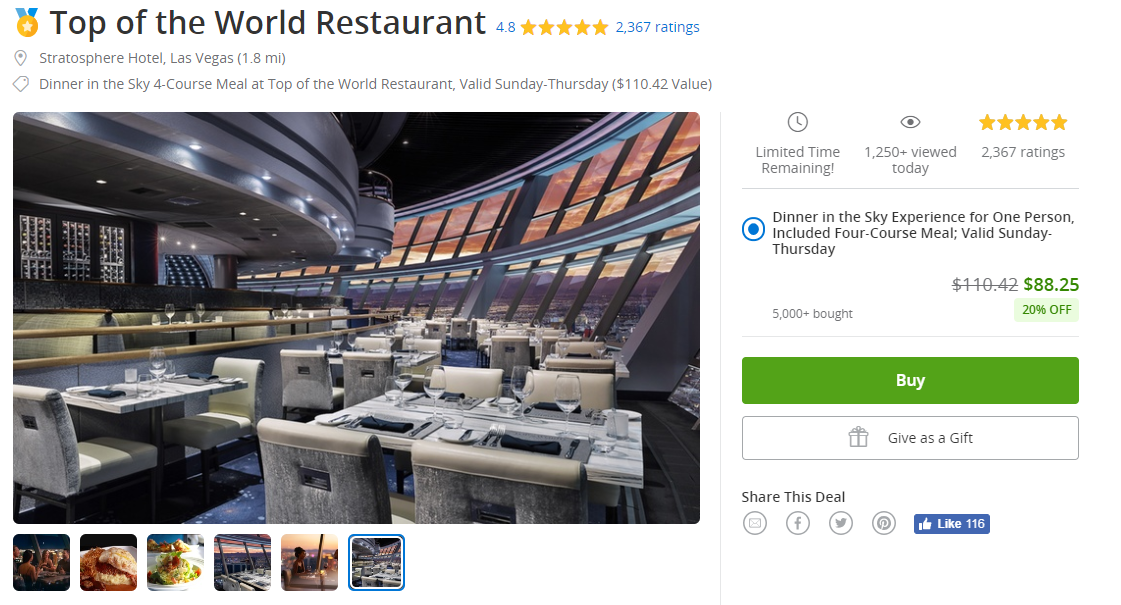Click the Facebook Like 116 button
1121x605 pixels.
click(952, 523)
